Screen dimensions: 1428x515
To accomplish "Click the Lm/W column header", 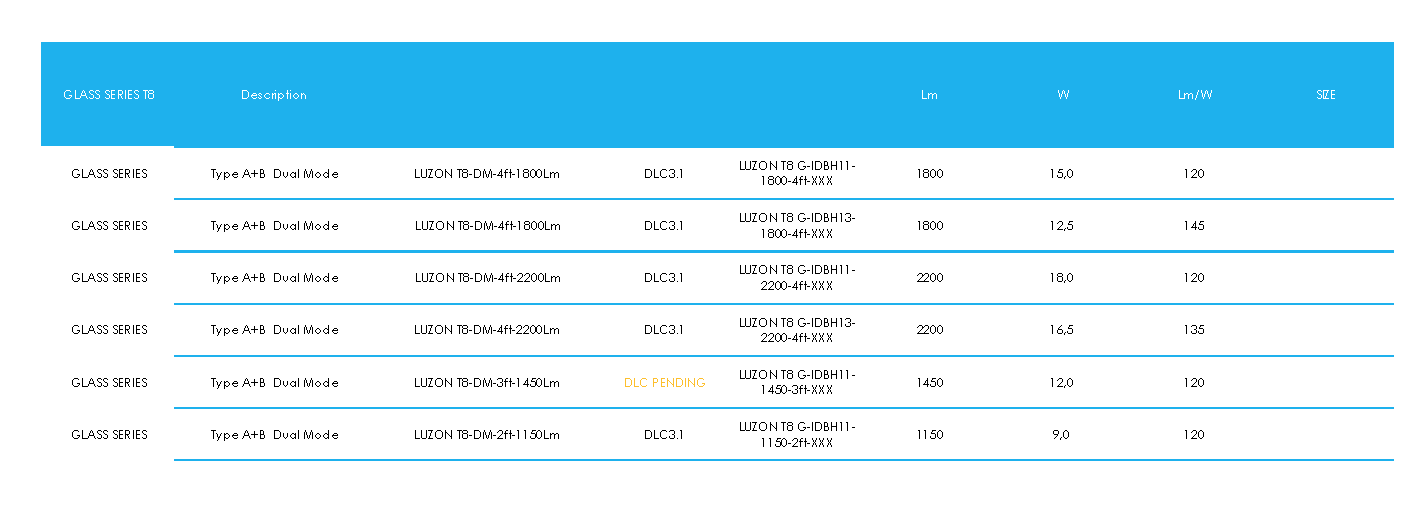I will (1194, 95).
